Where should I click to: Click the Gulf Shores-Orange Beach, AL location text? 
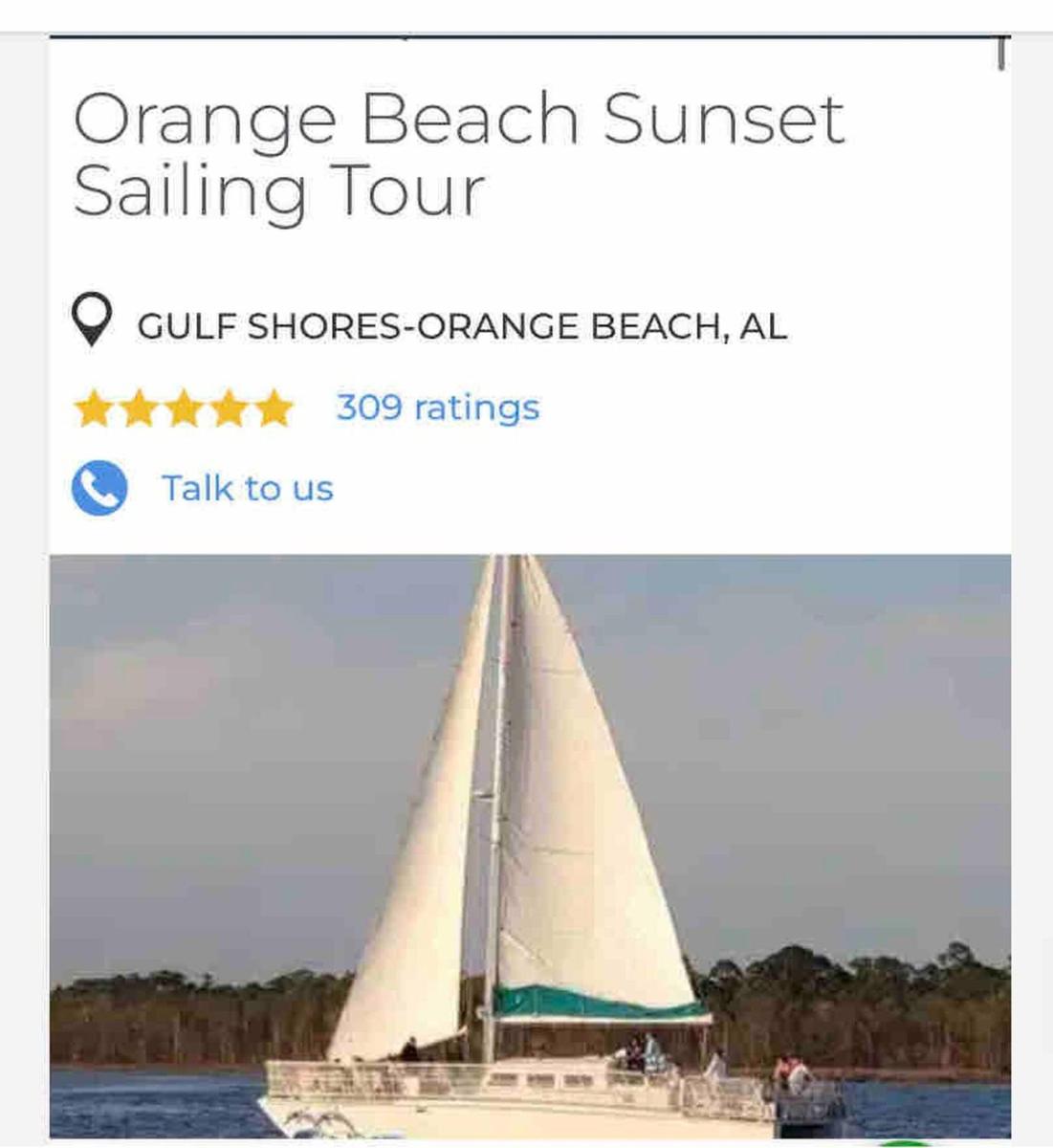pyautogui.click(x=462, y=327)
